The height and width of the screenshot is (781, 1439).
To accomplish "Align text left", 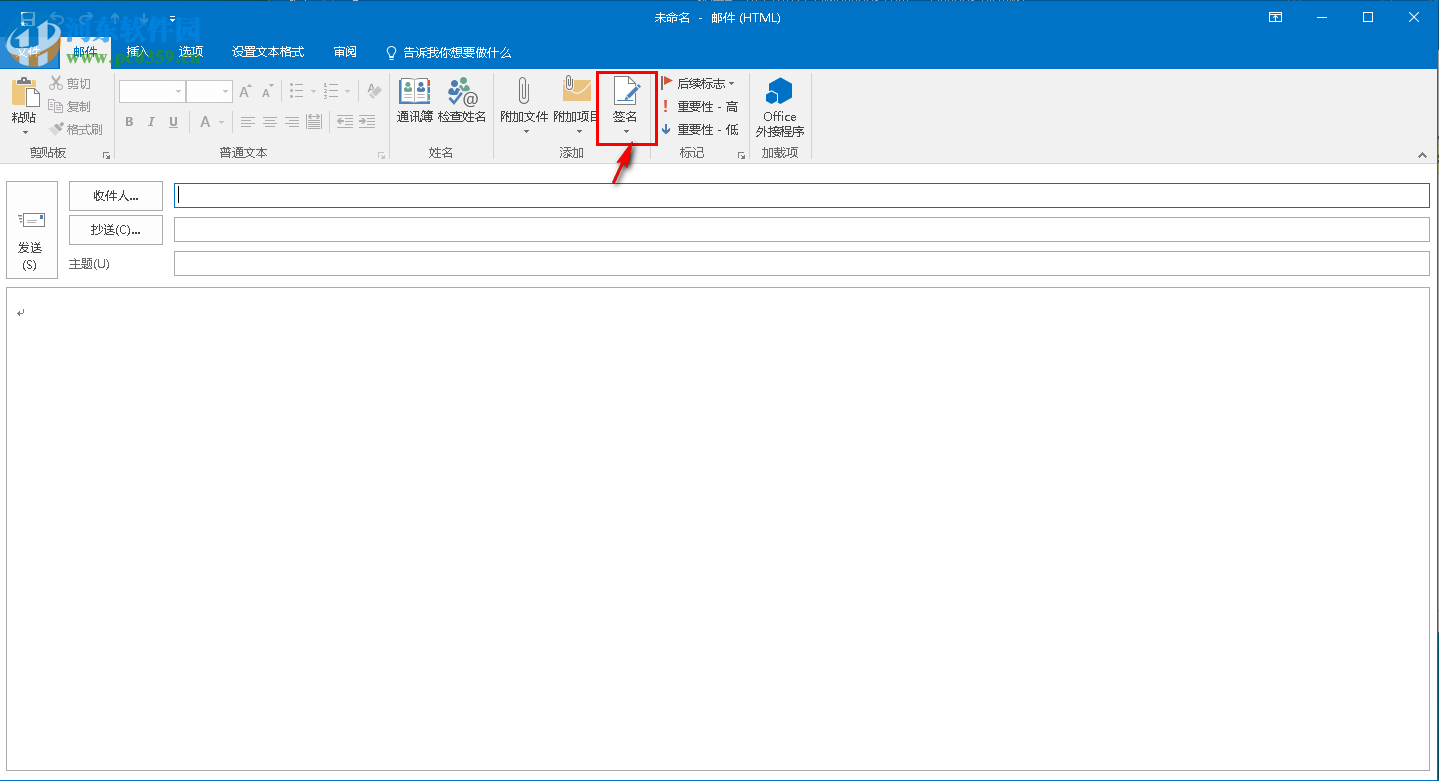I will [x=247, y=122].
